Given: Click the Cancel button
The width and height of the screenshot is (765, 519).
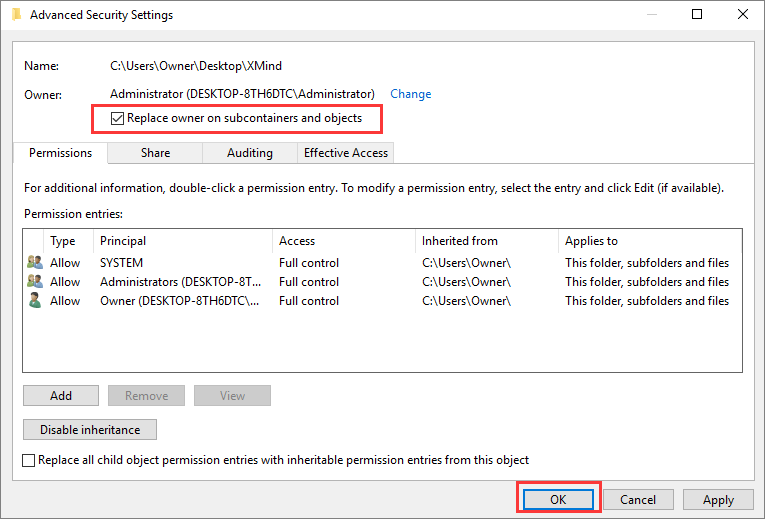Looking at the screenshot, I should pyautogui.click(x=638, y=499).
